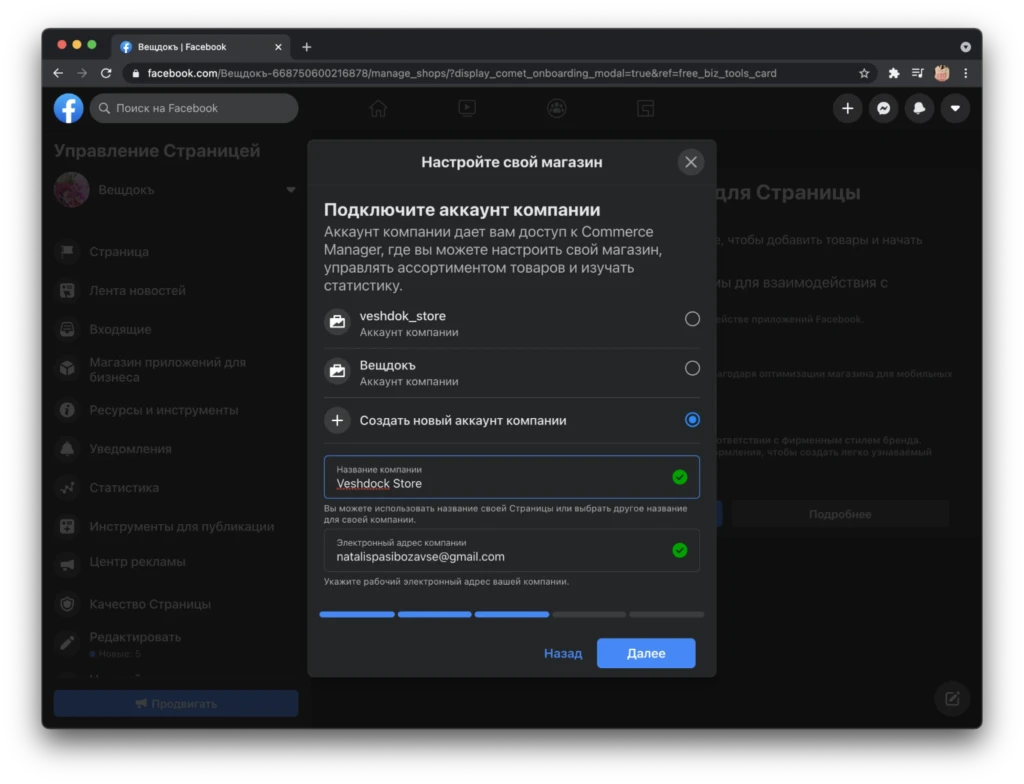The height and width of the screenshot is (784, 1024).
Task: Click the Статистика chart icon
Action: pos(67,488)
